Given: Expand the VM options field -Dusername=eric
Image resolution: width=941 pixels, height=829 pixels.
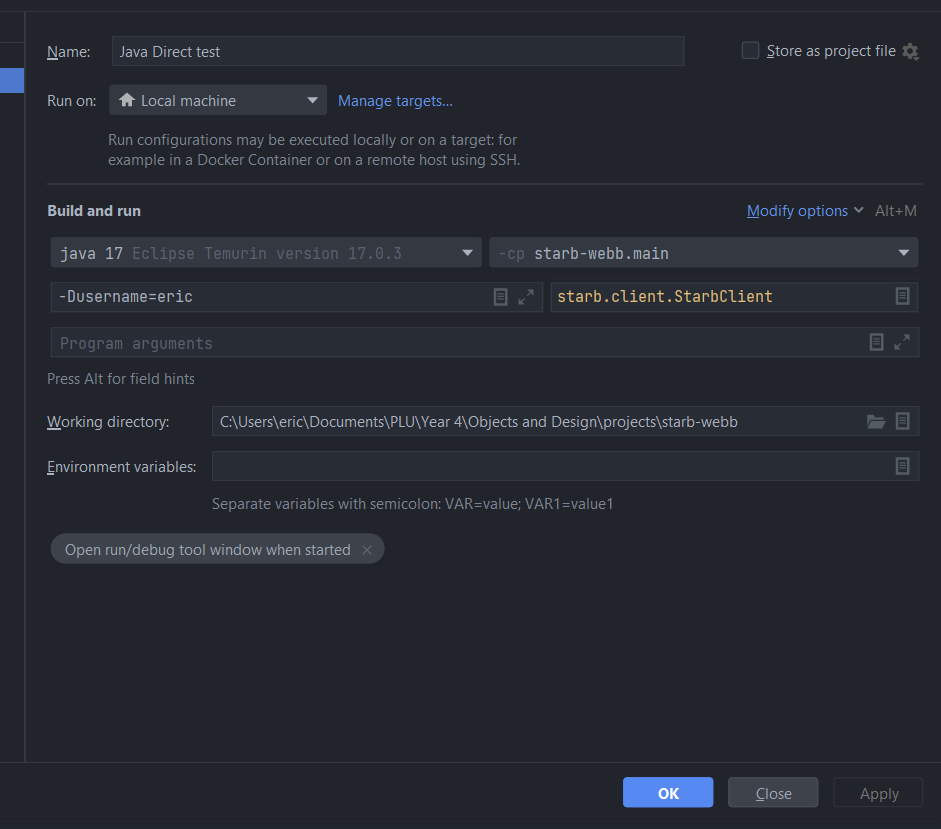Looking at the screenshot, I should point(526,297).
